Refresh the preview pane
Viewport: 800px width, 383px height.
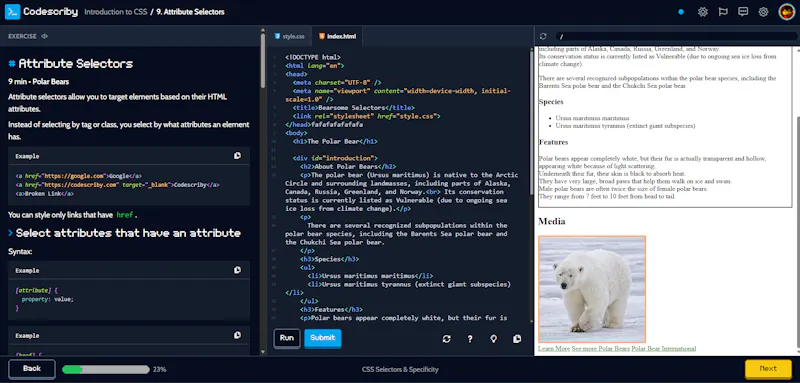pyautogui.click(x=543, y=36)
